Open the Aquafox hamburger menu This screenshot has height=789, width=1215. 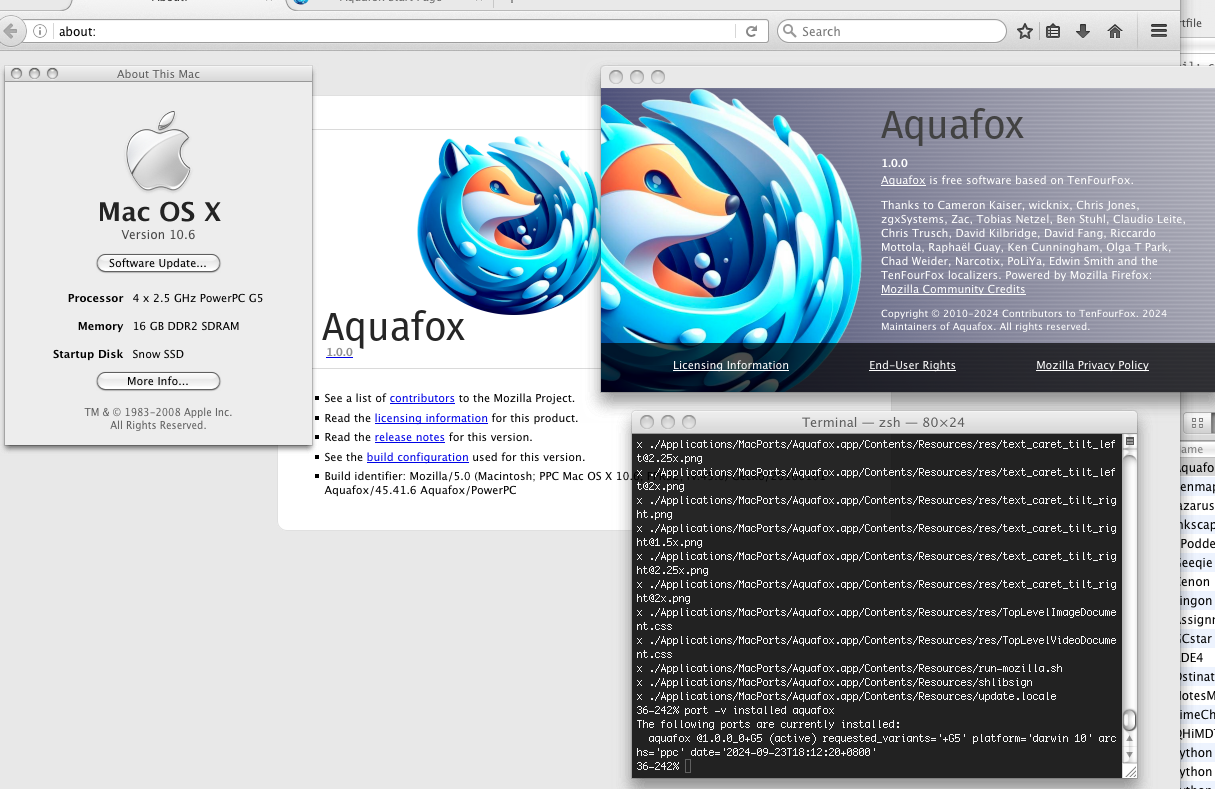pos(1158,31)
